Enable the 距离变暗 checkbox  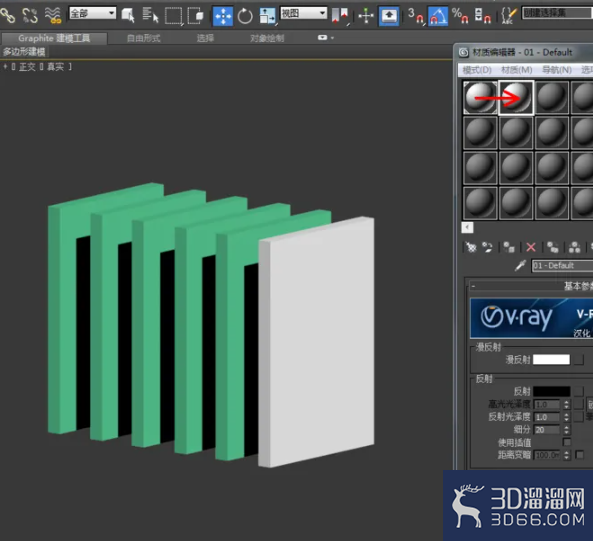click(579, 454)
